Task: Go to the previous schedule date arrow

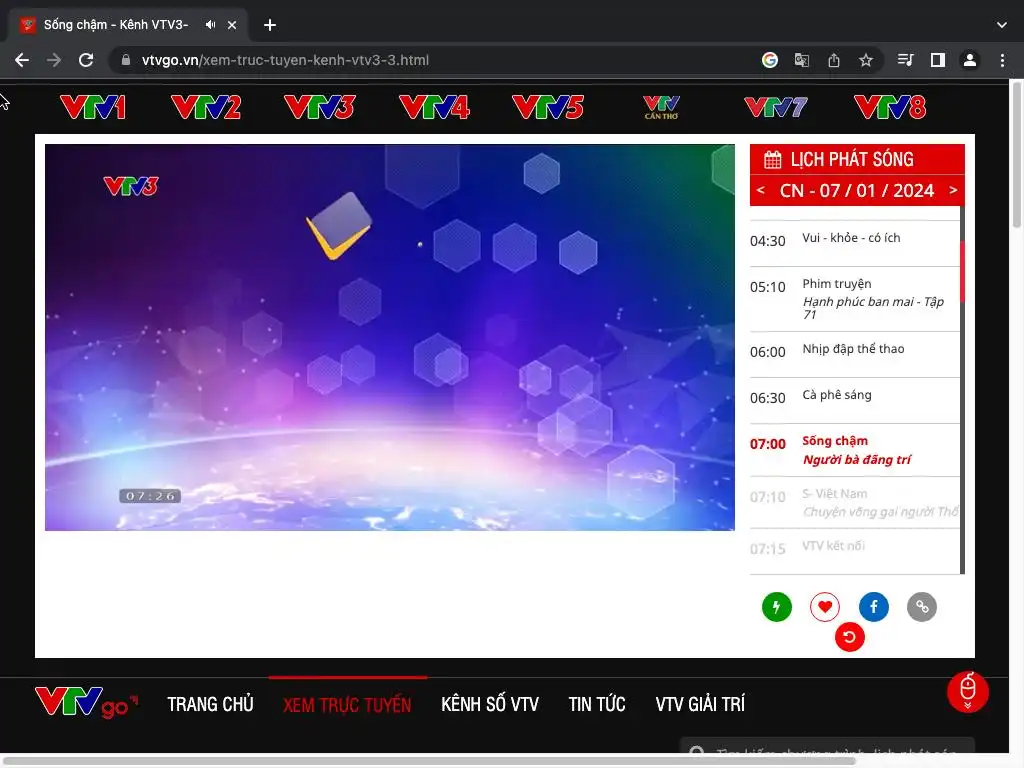Action: click(761, 190)
